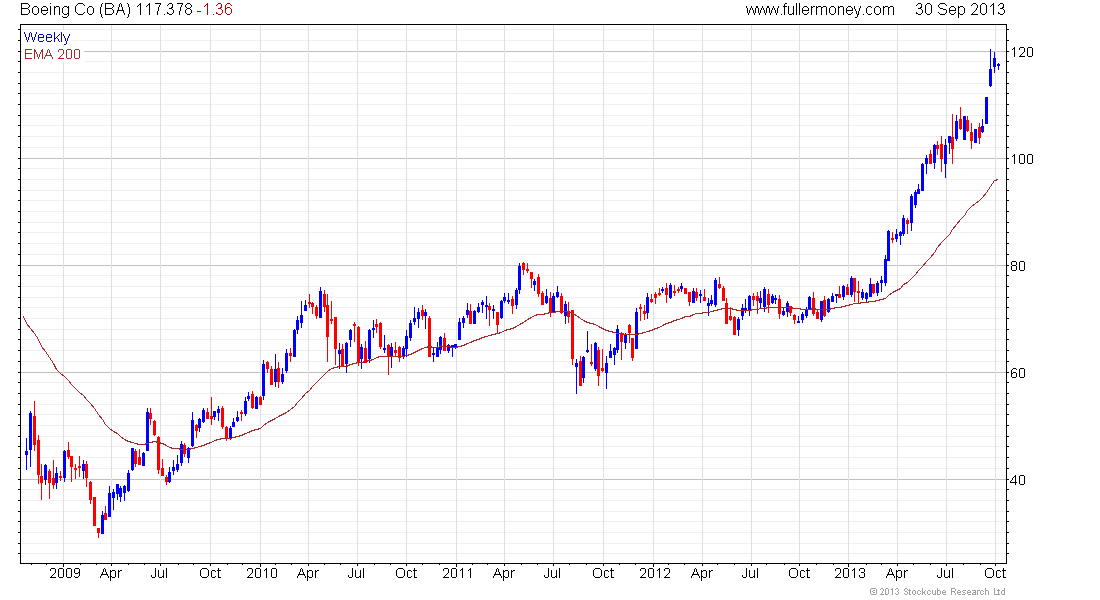Image resolution: width=1100 pixels, height=600 pixels.
Task: Select the Weekly legend label
Action: pyautogui.click(x=47, y=37)
